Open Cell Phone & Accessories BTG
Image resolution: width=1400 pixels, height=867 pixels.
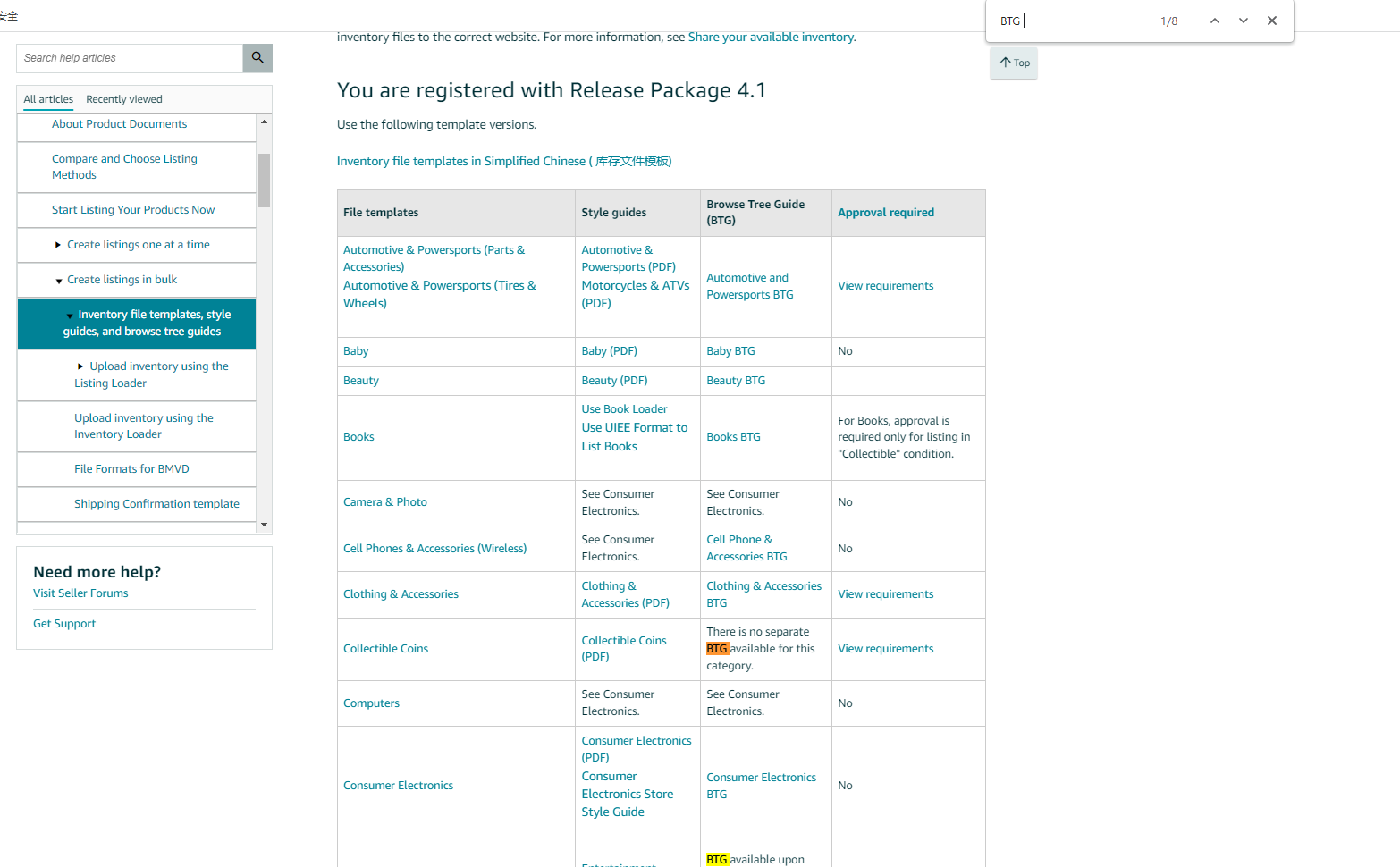[746, 548]
